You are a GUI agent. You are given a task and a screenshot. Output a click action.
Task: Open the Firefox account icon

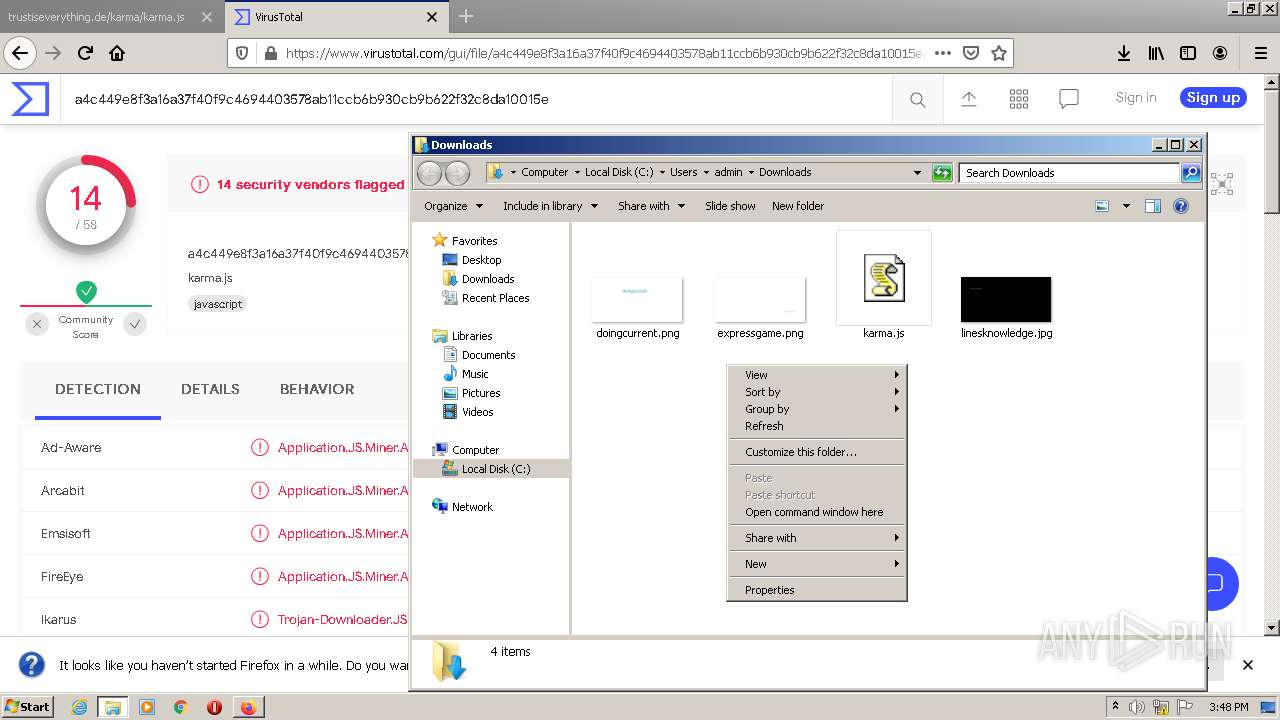tap(1220, 53)
